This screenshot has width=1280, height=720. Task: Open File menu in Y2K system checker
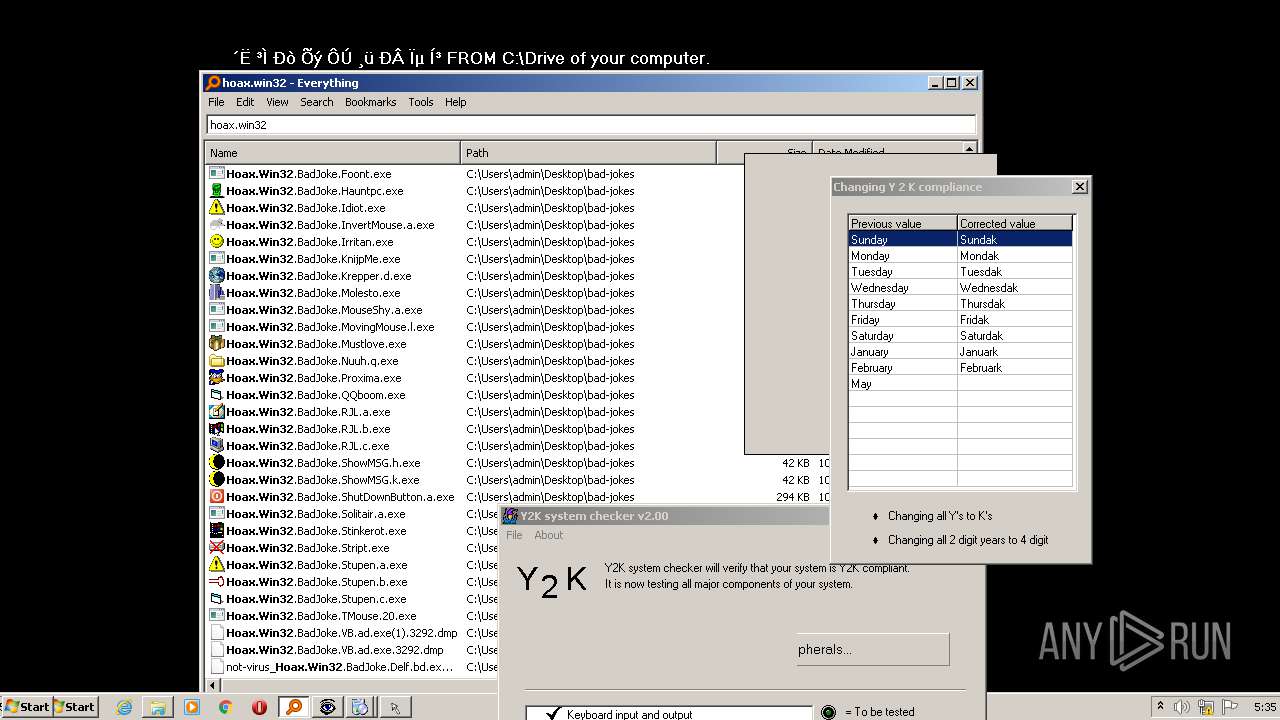(514, 535)
